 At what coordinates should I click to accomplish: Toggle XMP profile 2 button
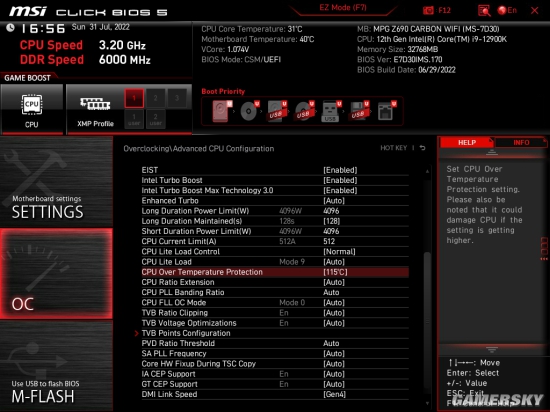155,99
